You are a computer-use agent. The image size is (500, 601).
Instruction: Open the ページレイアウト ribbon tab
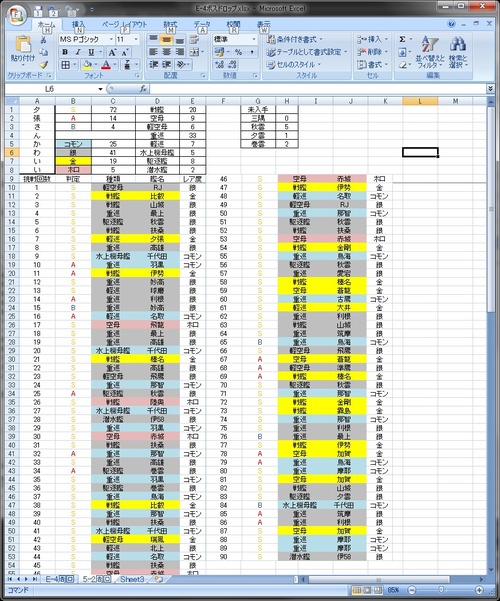click(x=124, y=25)
